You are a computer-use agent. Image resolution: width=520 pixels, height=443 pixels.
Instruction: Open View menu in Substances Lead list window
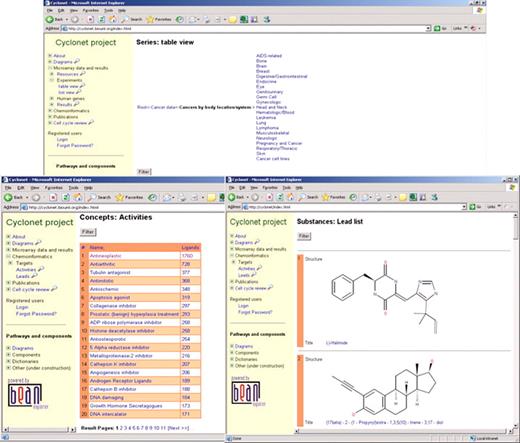254,188
